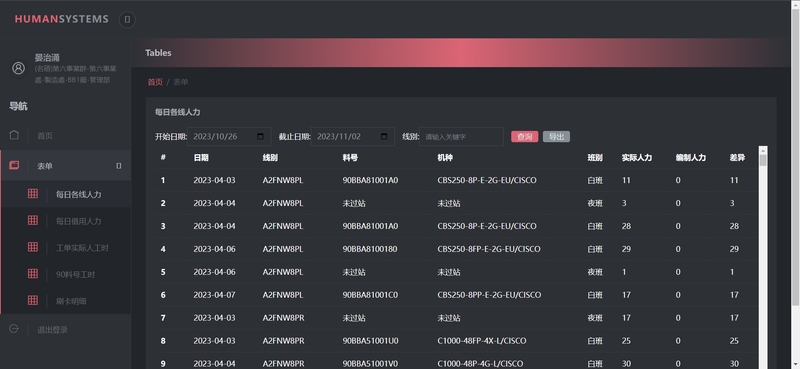The image size is (800, 369).
Task: Click the logout icon beside 退出登录
Action: coord(14,329)
